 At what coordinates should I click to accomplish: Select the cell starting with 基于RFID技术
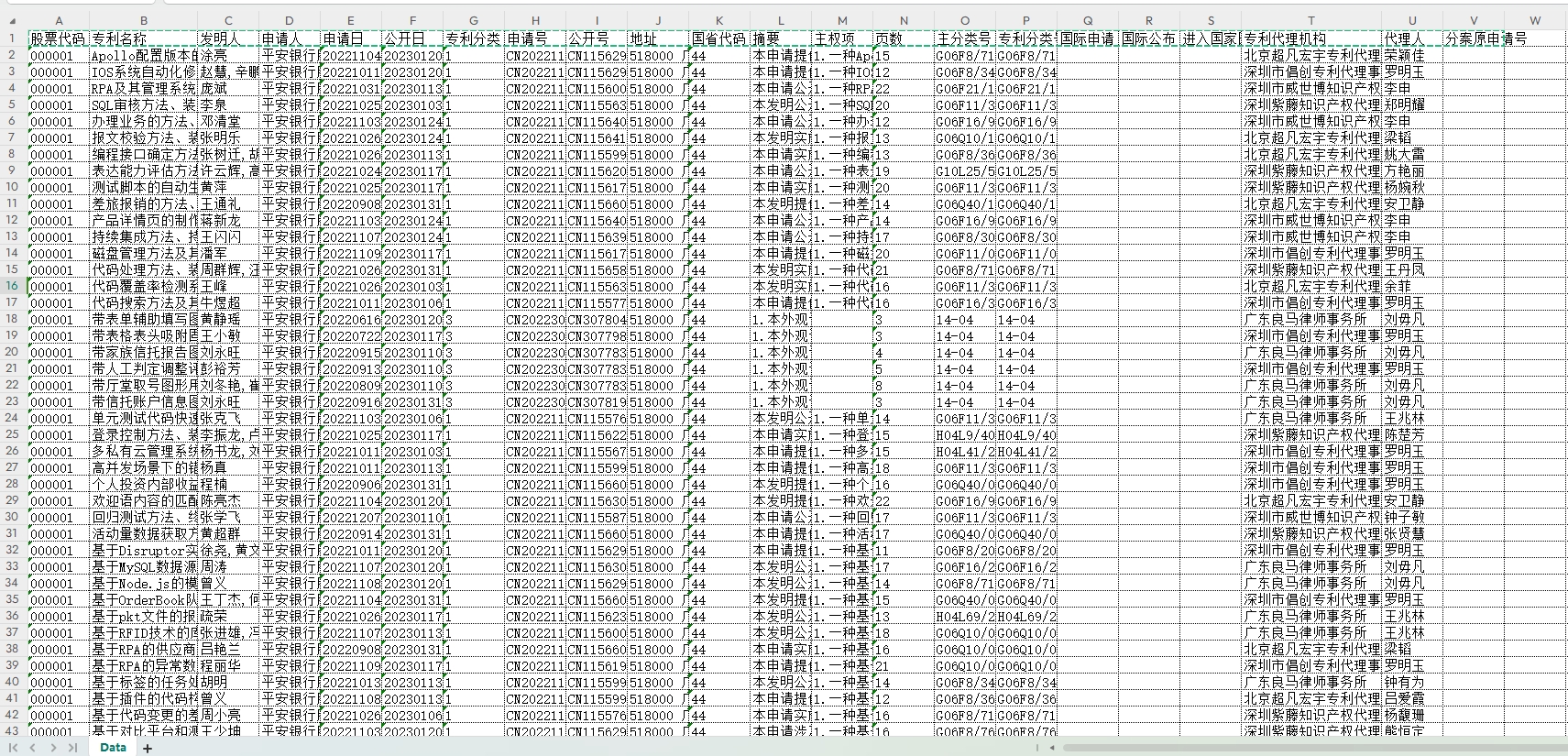coord(143,632)
